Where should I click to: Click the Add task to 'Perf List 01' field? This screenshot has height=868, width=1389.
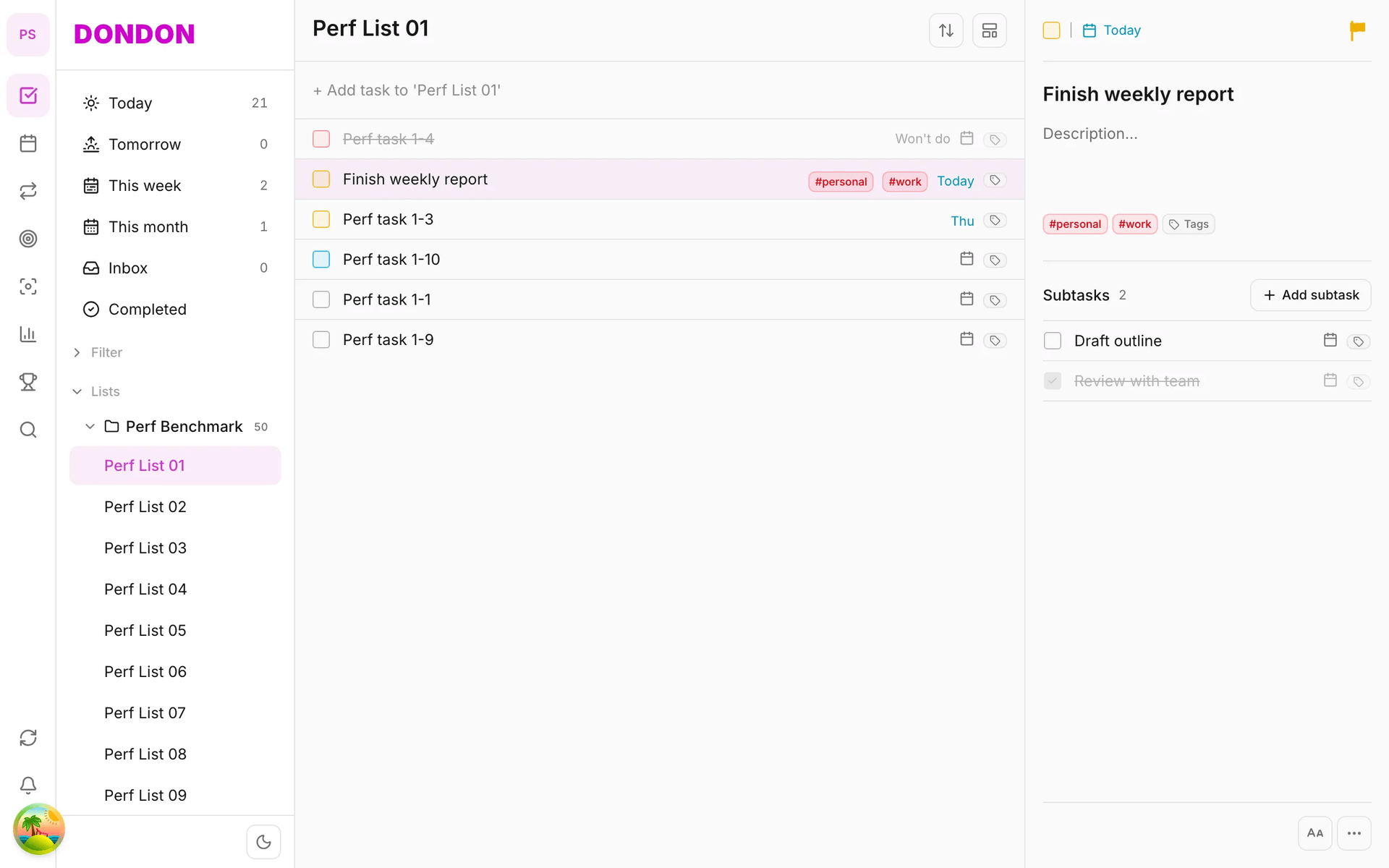pyautogui.click(x=659, y=90)
